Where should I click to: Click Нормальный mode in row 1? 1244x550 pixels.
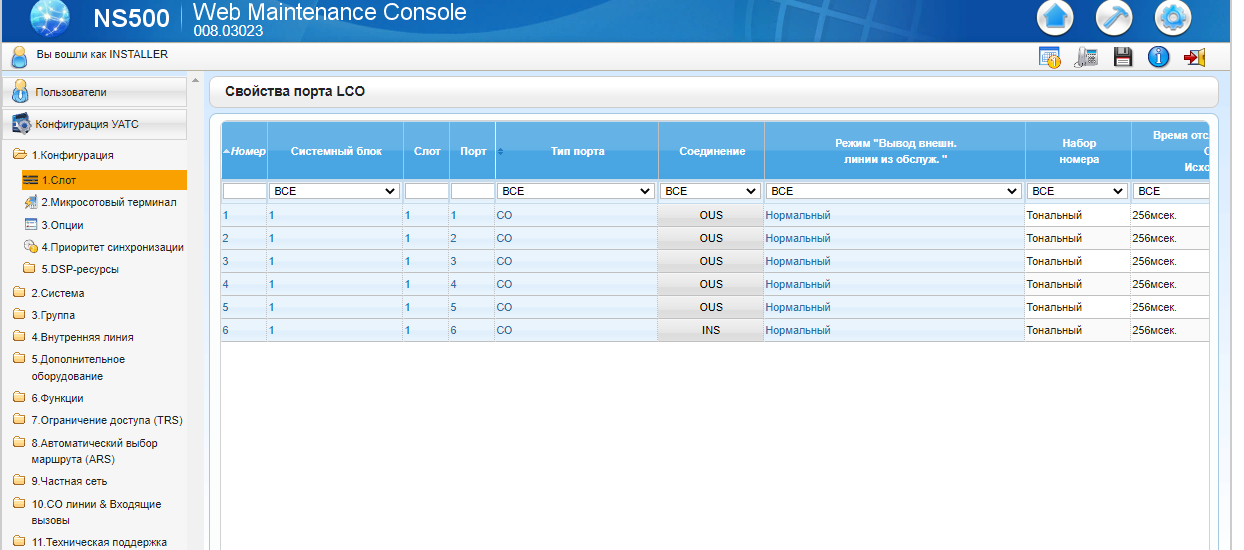pos(798,215)
